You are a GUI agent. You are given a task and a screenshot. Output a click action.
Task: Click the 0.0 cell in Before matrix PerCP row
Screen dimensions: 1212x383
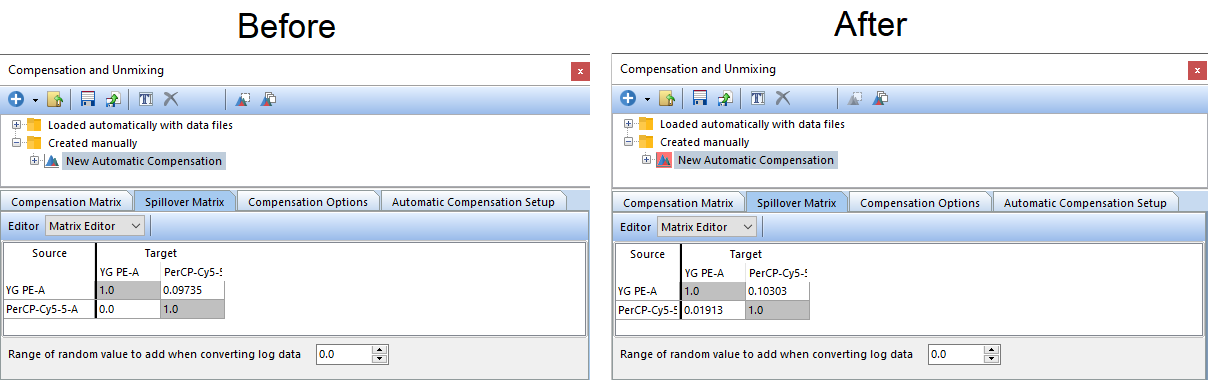(x=128, y=309)
